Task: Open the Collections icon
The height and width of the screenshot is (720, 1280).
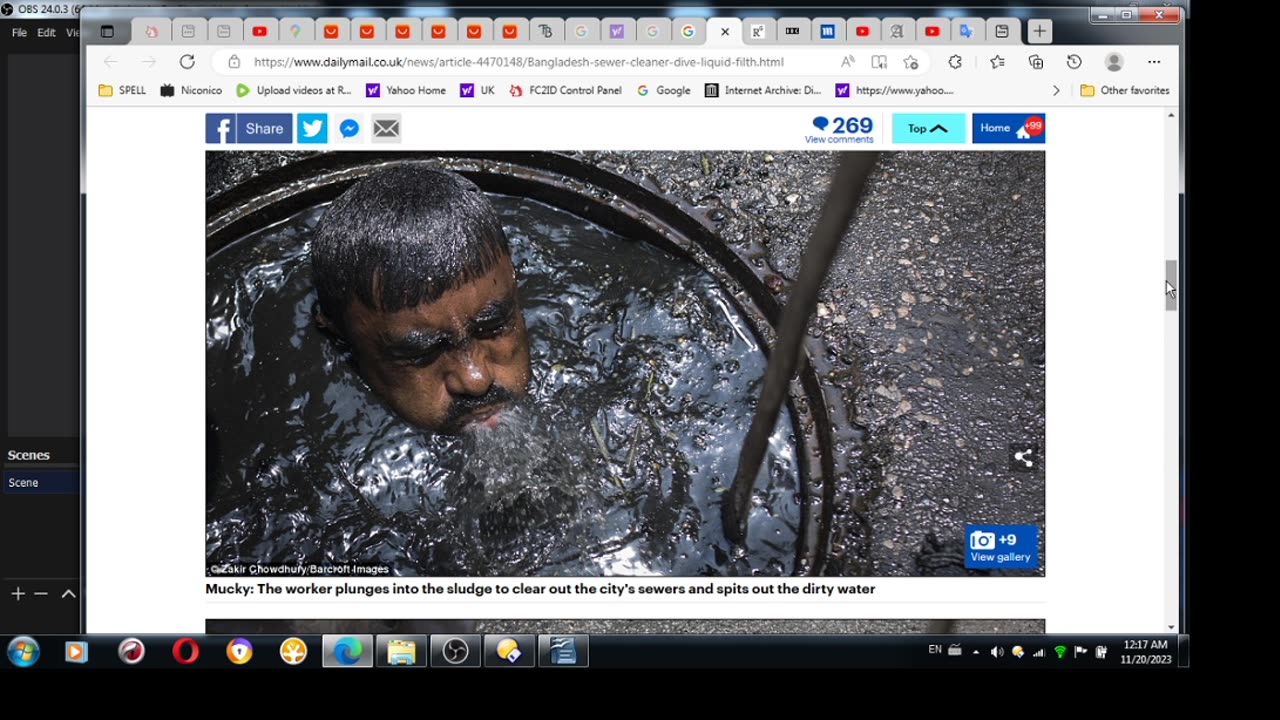Action: [1036, 62]
